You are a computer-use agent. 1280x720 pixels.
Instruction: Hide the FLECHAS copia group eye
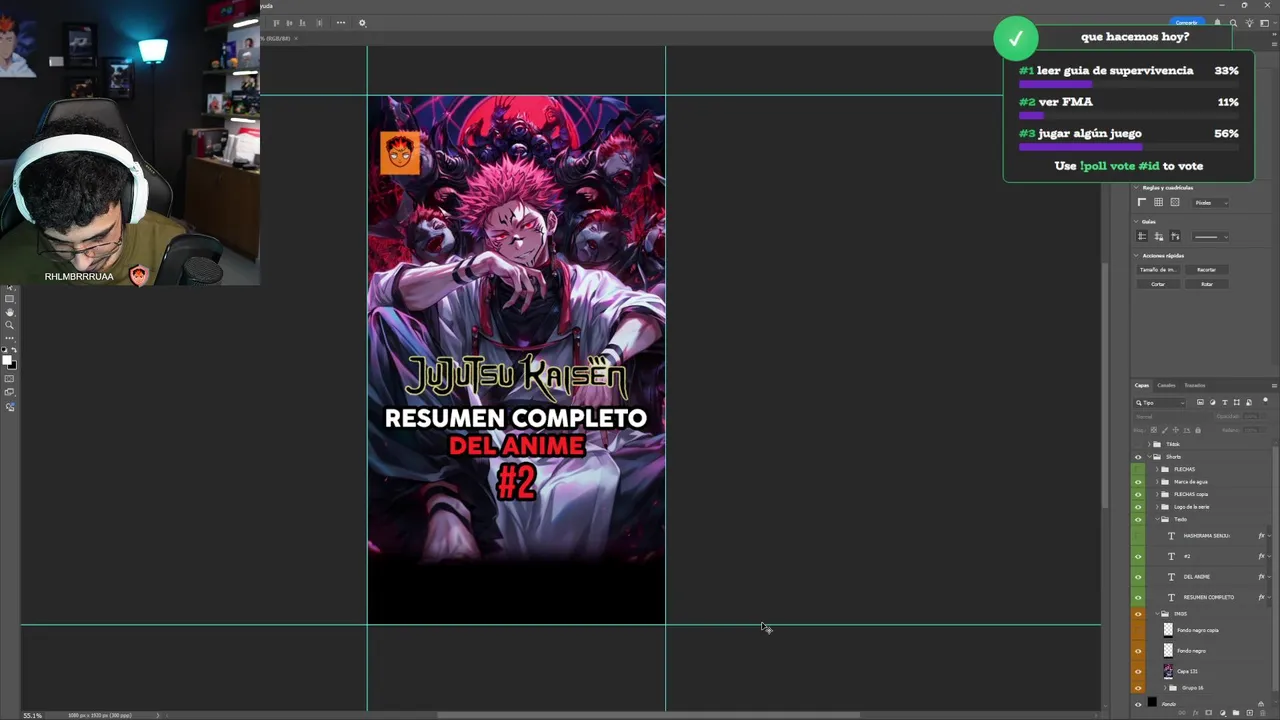1138,494
